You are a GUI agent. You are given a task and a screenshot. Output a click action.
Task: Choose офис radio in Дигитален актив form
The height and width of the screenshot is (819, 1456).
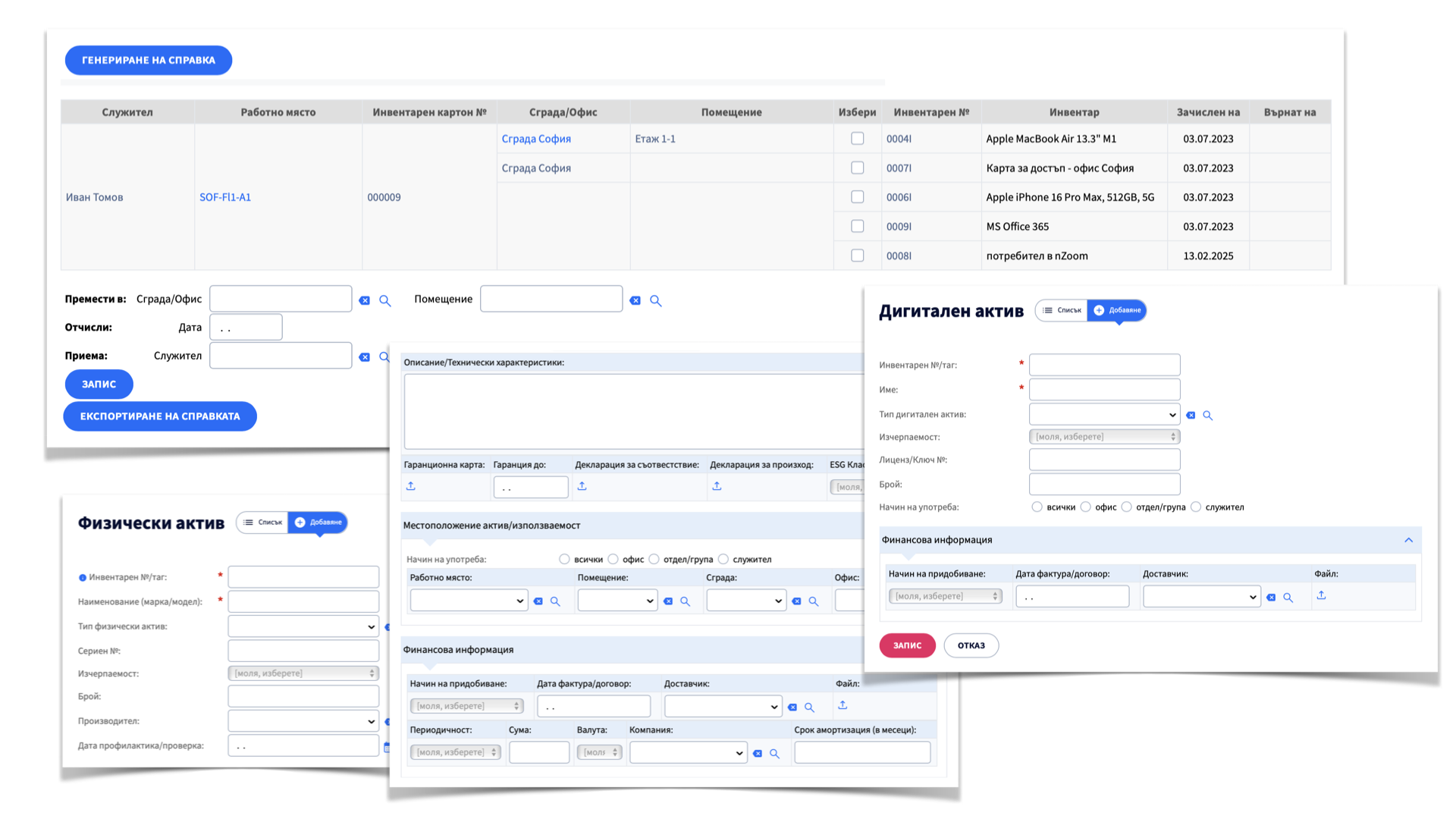[1085, 507]
